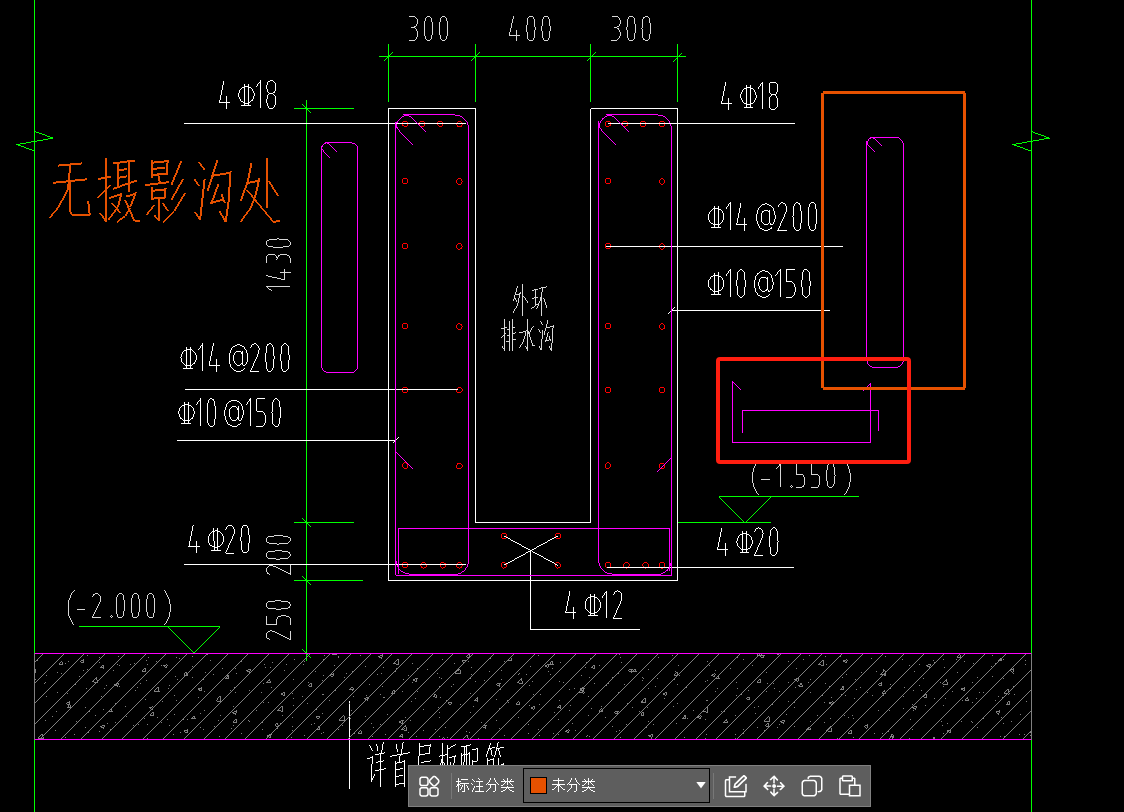
Task: Select the right Φ10@150 stirrup label
Action: click(760, 284)
